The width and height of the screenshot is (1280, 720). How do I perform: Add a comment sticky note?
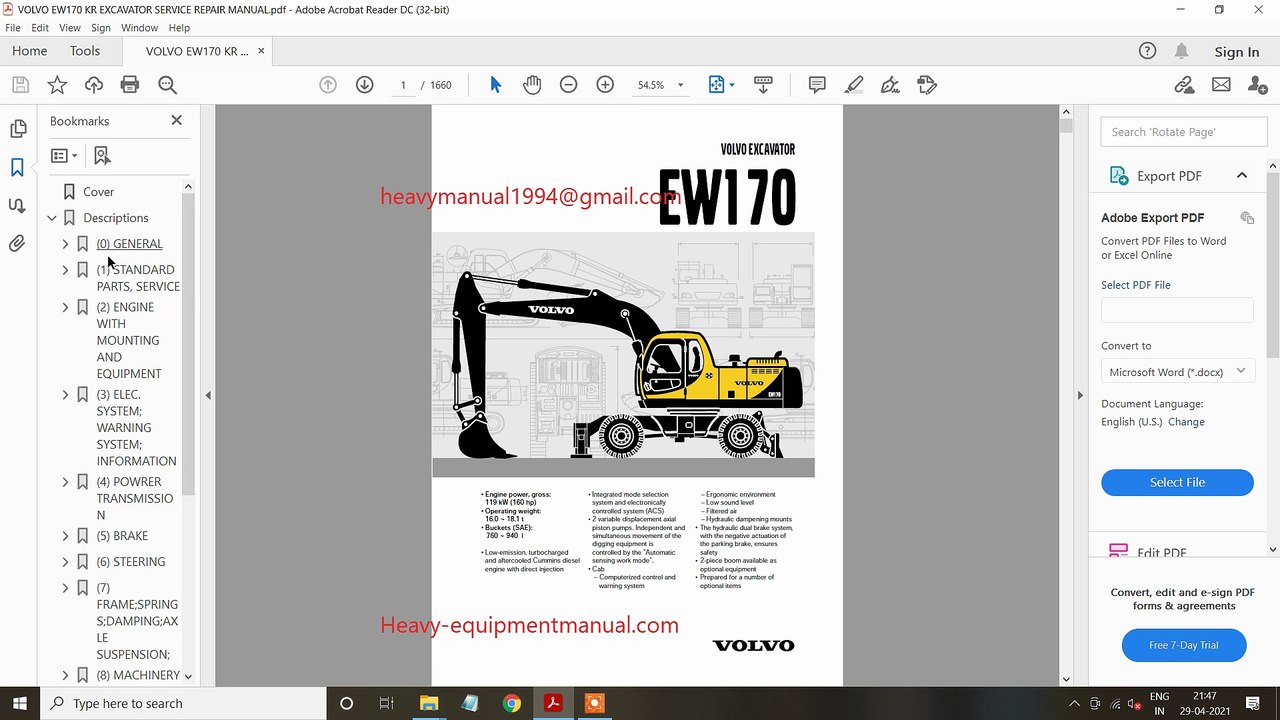click(817, 85)
